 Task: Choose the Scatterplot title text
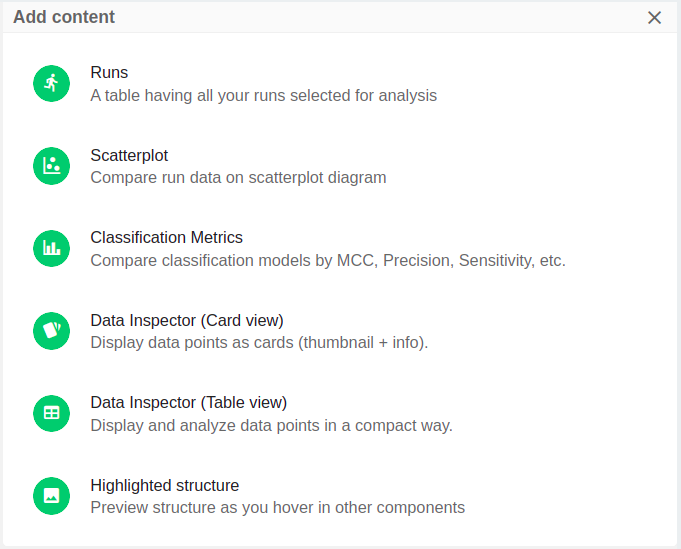(x=129, y=155)
